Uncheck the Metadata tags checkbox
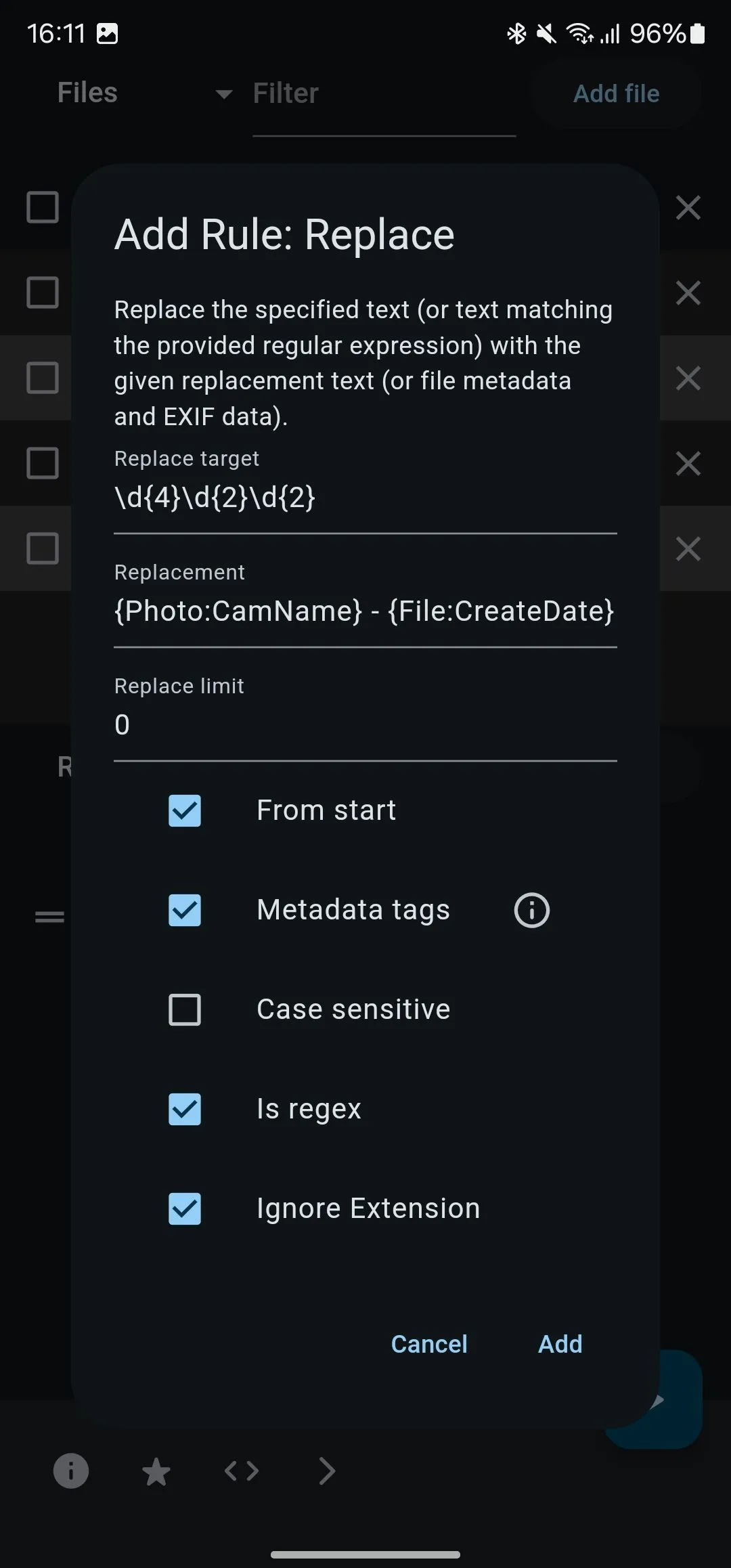The image size is (731, 1568). [185, 910]
